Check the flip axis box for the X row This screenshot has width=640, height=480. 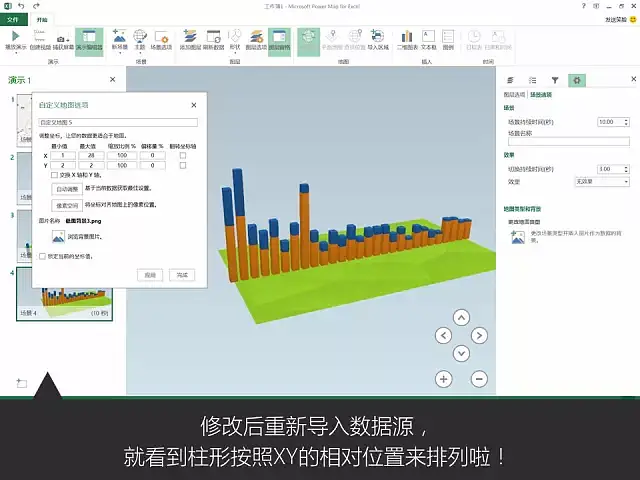[182, 155]
